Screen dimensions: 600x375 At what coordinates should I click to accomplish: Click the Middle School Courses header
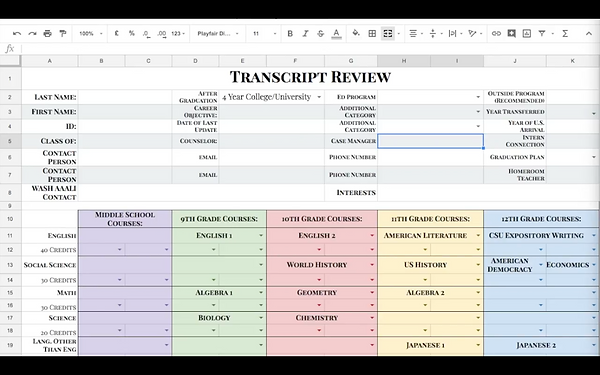point(125,219)
